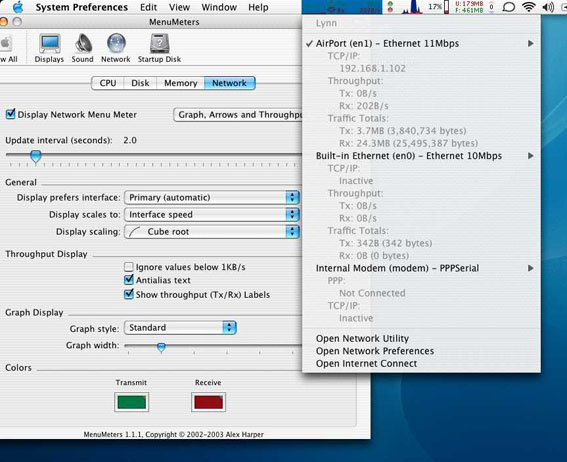The image size is (567, 462).
Task: Click the MenuMeters 1.1.1 copyright text
Action: pos(174,435)
